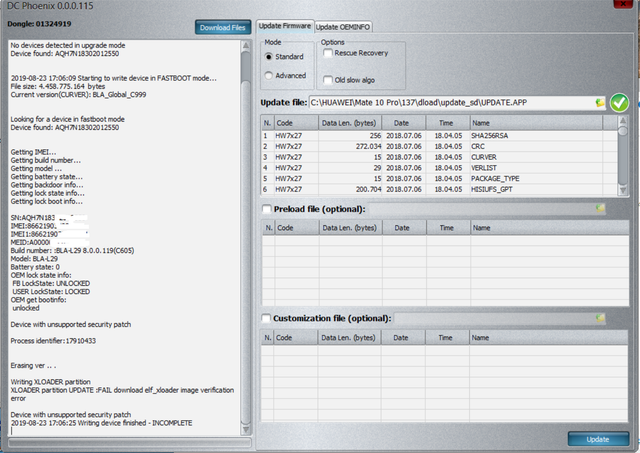Click the Current version(CURVER) log line
Viewport: 640px width, 453px height.
coord(78,95)
